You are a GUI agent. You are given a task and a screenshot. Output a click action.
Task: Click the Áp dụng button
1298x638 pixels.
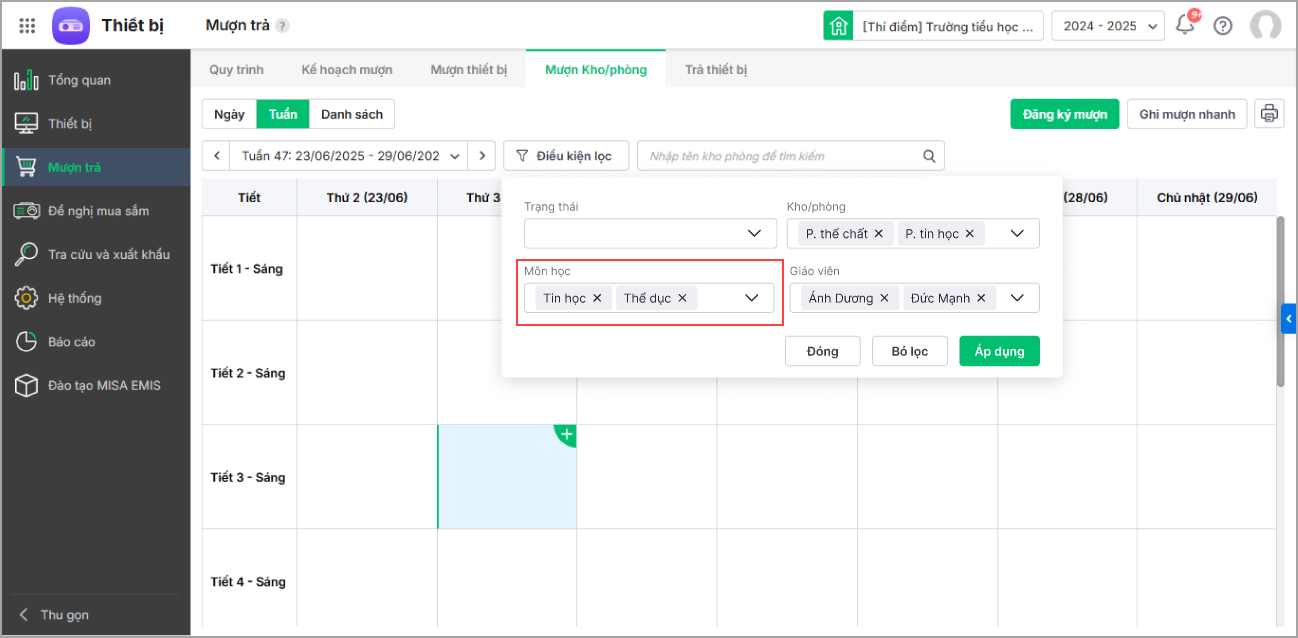(x=999, y=351)
